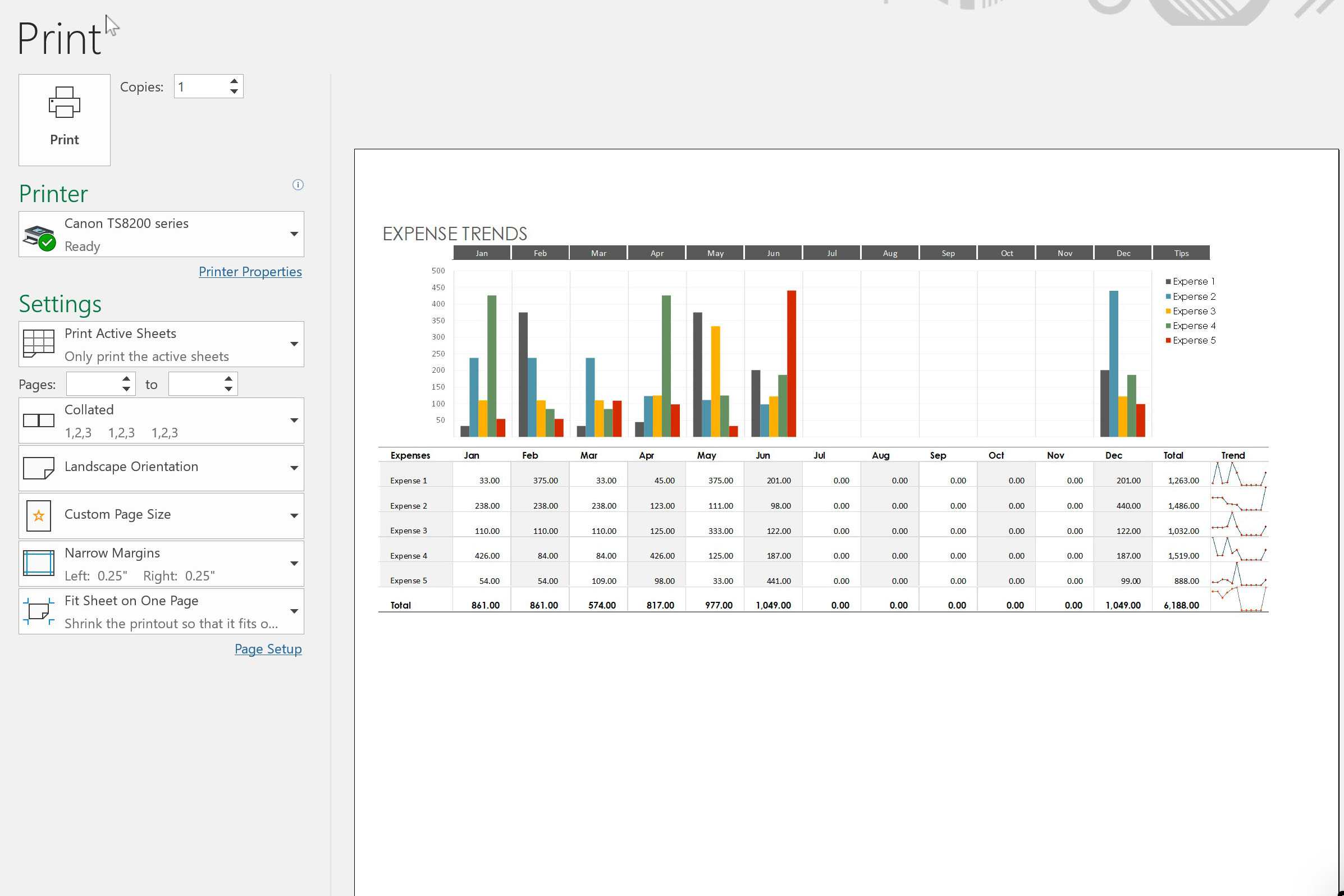Open Page Setup link
The image size is (1344, 896).
267,648
